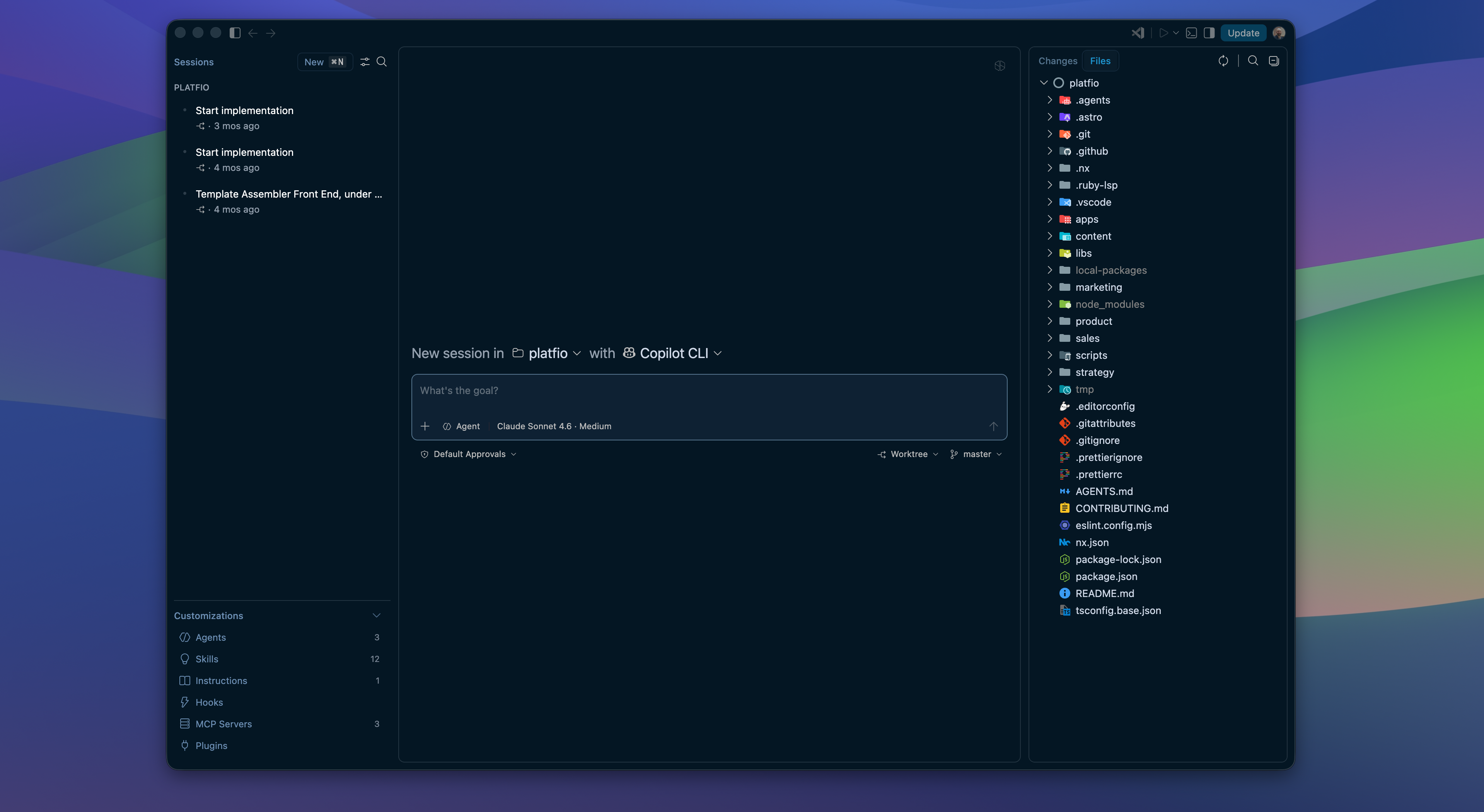The height and width of the screenshot is (812, 1484).
Task: Click the tmp folder icon
Action: (x=1064, y=390)
